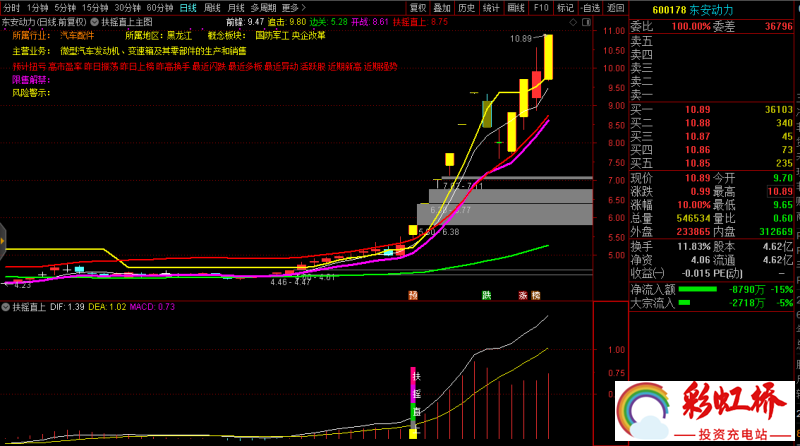The width and height of the screenshot is (800, 446).
Task: Click the 标记 mark button
Action: [565, 8]
